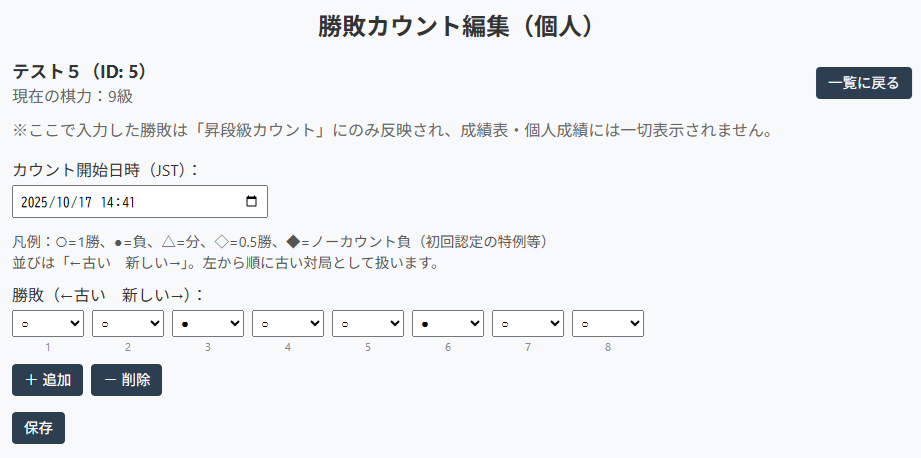Open result dropdown number 8
Screen dimensions: 921x458
pyautogui.click(x=608, y=324)
